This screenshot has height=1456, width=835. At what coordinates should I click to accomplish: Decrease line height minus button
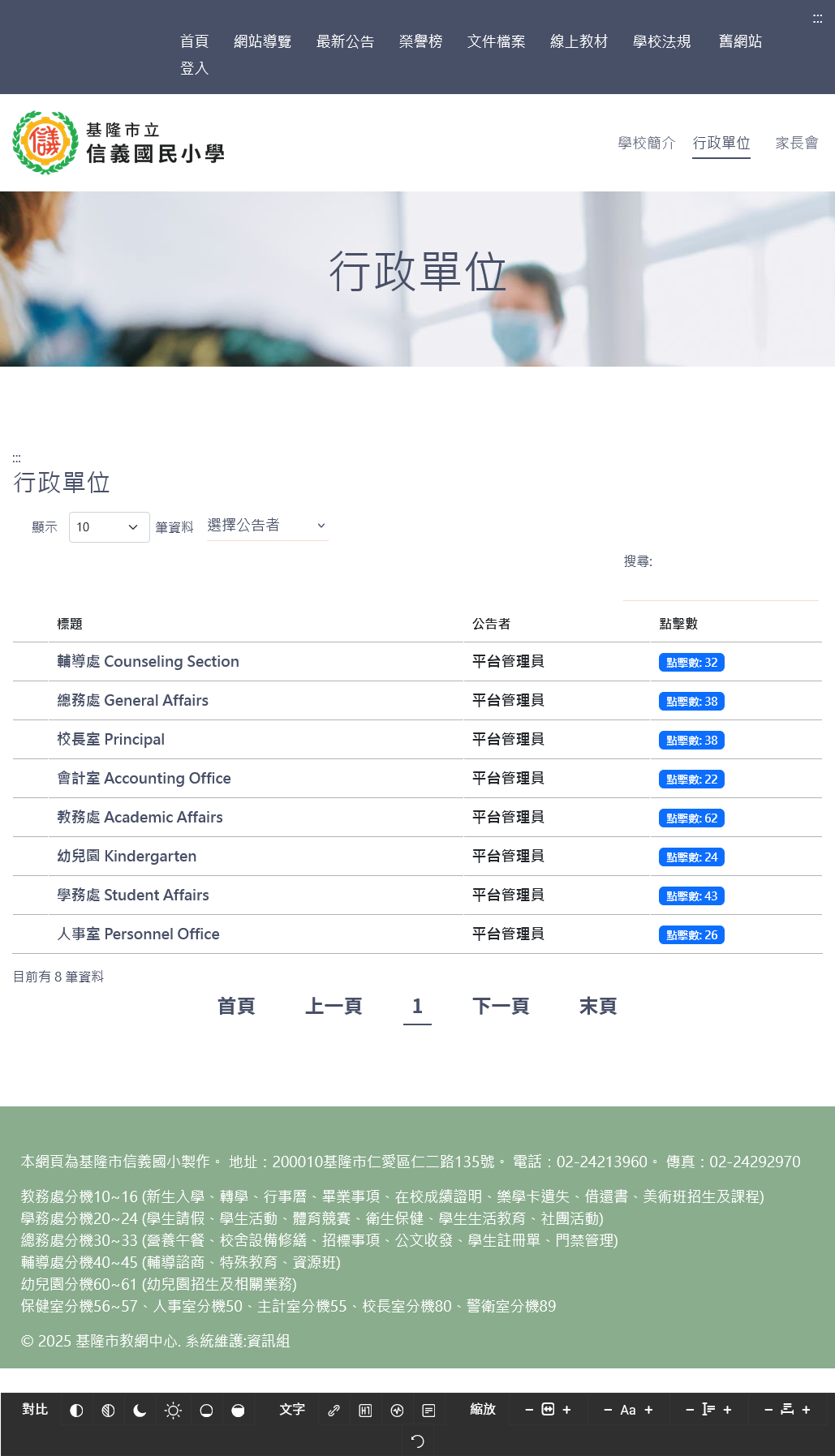tap(690, 1410)
